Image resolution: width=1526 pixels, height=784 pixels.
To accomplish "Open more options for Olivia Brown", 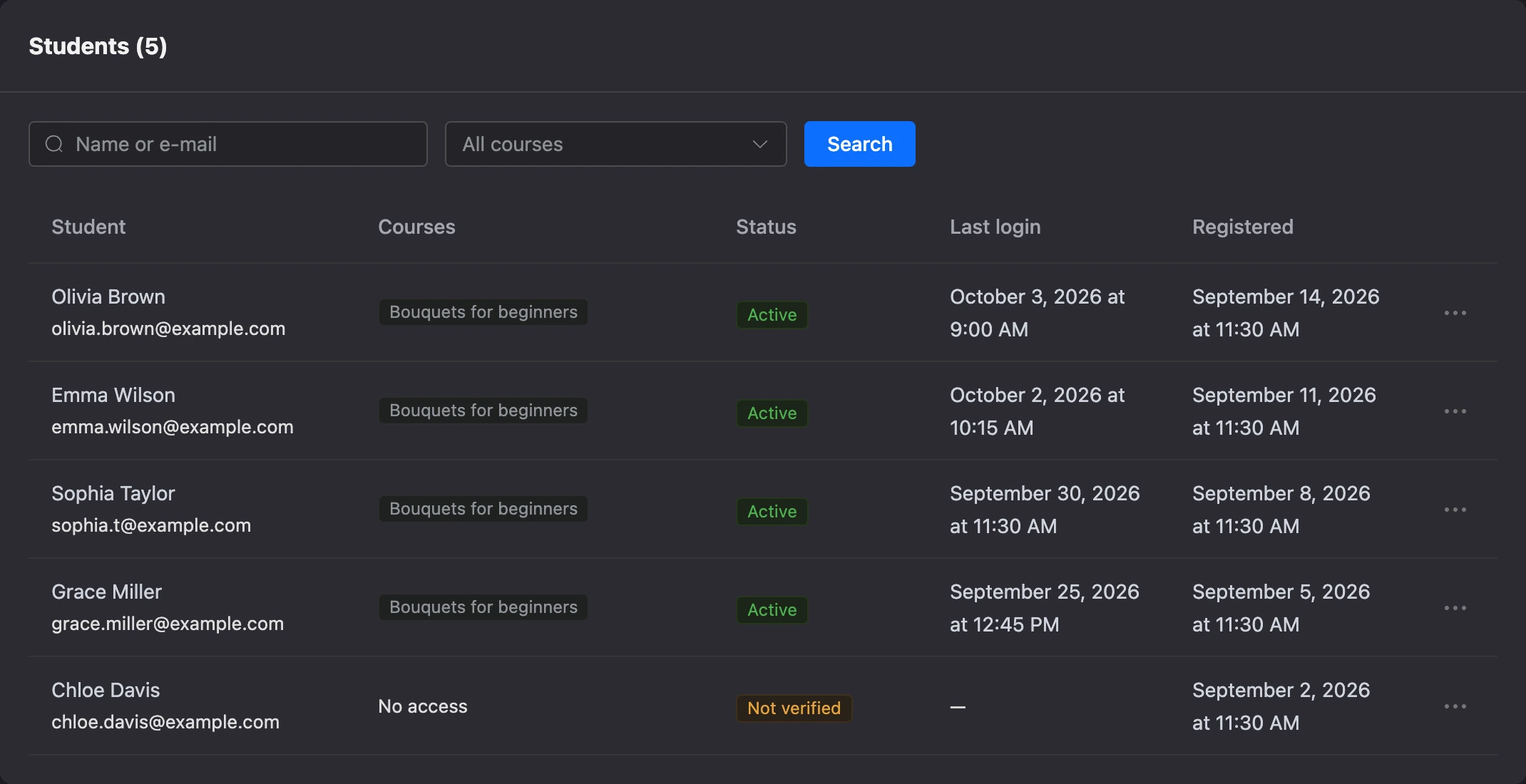I will (x=1455, y=313).
